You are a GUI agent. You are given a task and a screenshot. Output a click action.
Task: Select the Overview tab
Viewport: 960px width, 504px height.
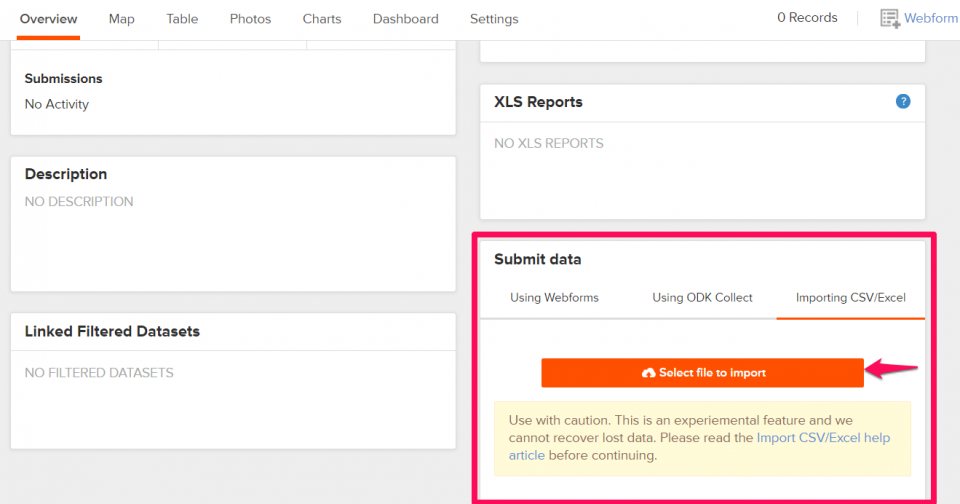pyautogui.click(x=48, y=19)
